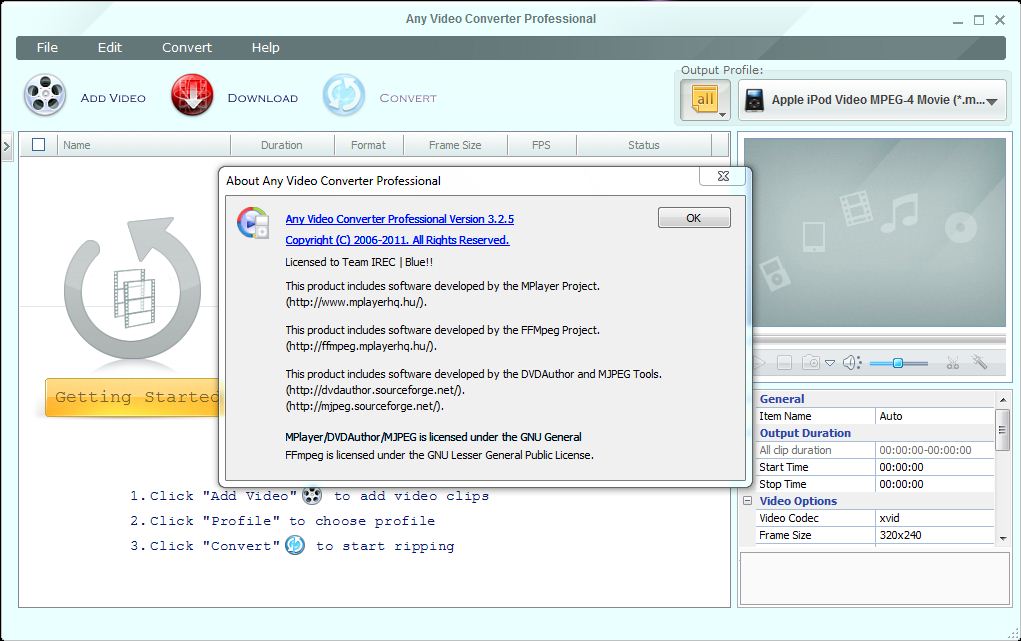Click the mplayerhq.hu URL text
The width and height of the screenshot is (1021, 641).
pyautogui.click(x=356, y=302)
